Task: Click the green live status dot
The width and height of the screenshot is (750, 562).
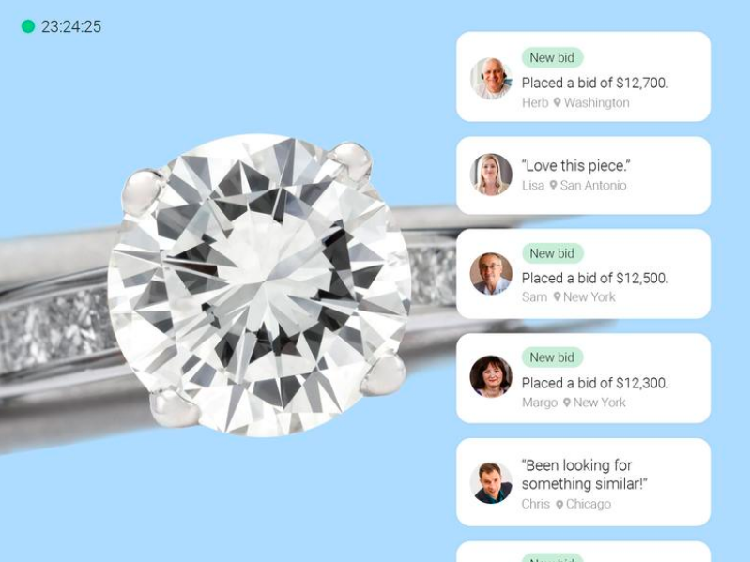Action: point(29,26)
